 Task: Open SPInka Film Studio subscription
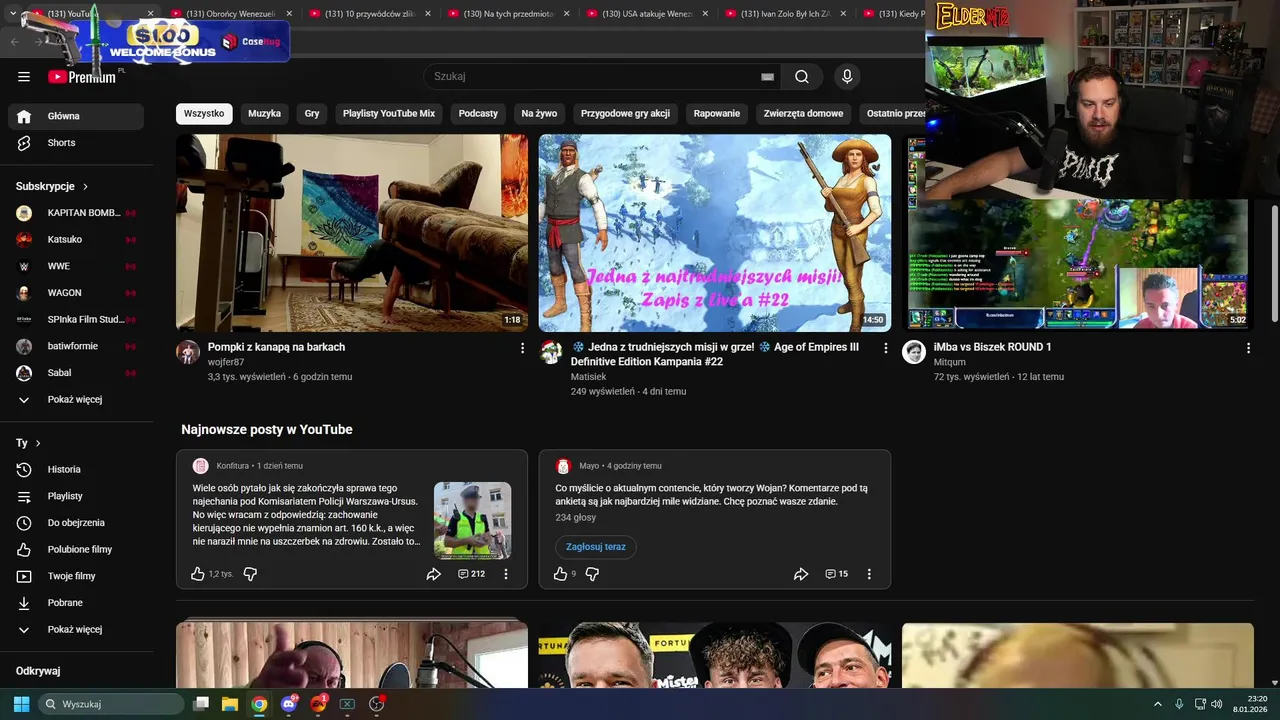[x=76, y=320]
